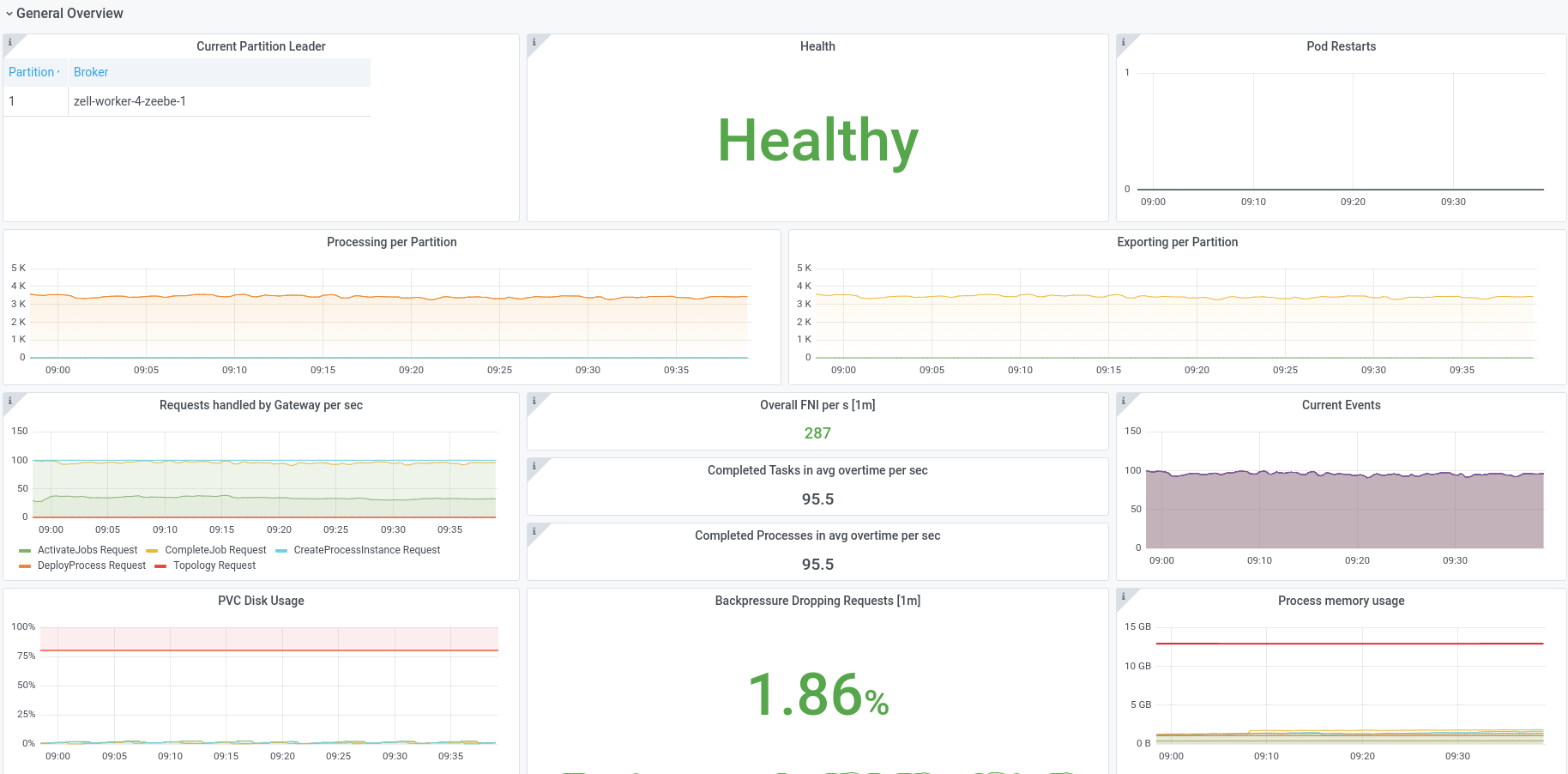The image size is (1568, 774).
Task: Open Processing per Partition title menu
Action: (x=392, y=242)
